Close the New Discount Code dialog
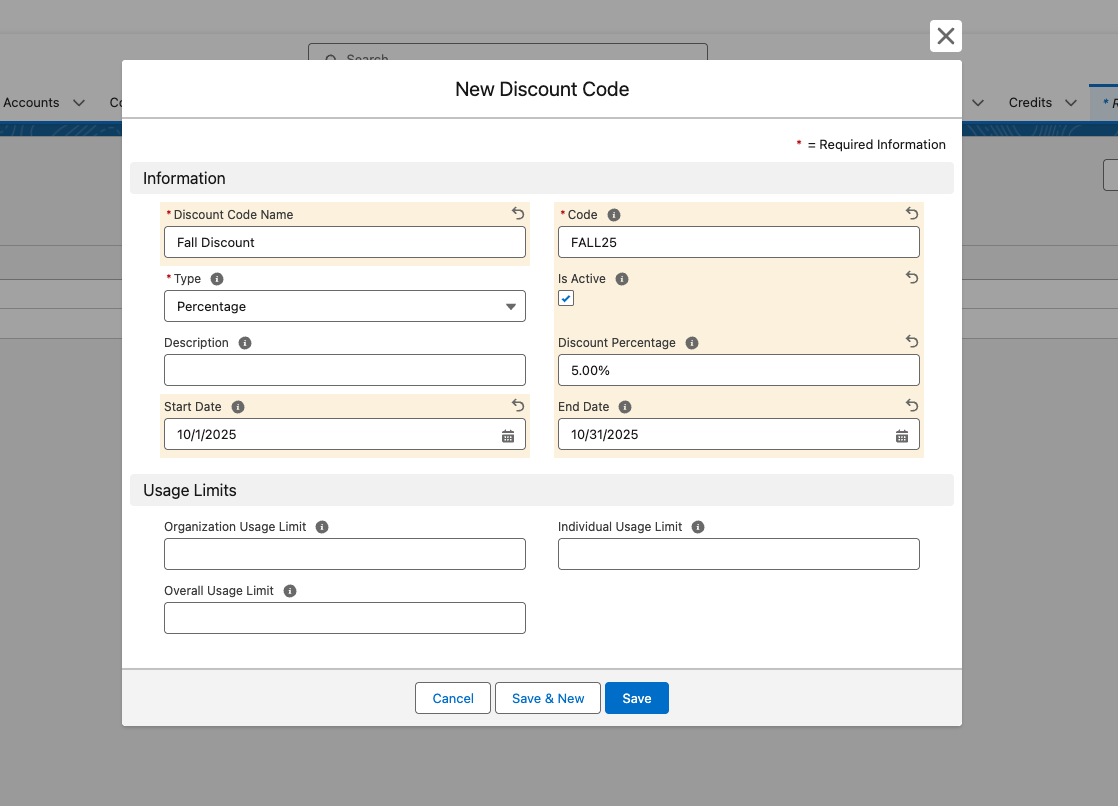The width and height of the screenshot is (1118, 806). point(945,36)
